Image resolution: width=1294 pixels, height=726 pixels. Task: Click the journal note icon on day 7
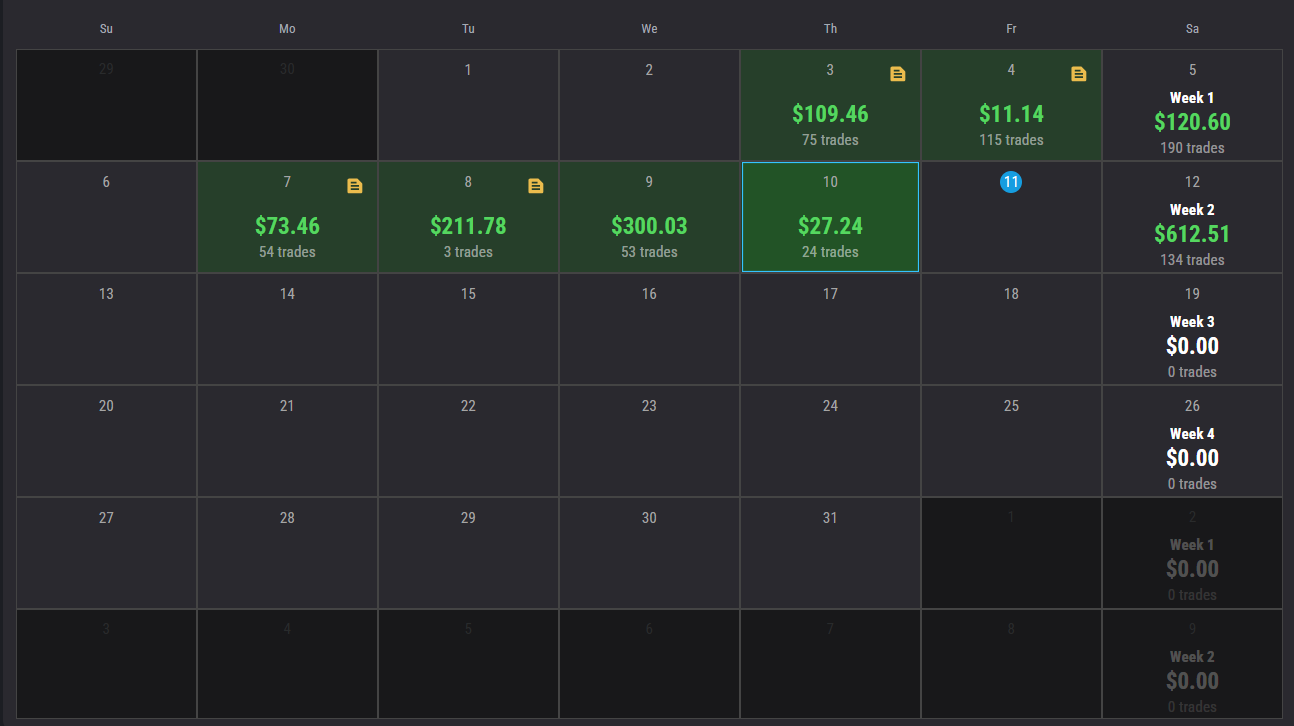(355, 185)
